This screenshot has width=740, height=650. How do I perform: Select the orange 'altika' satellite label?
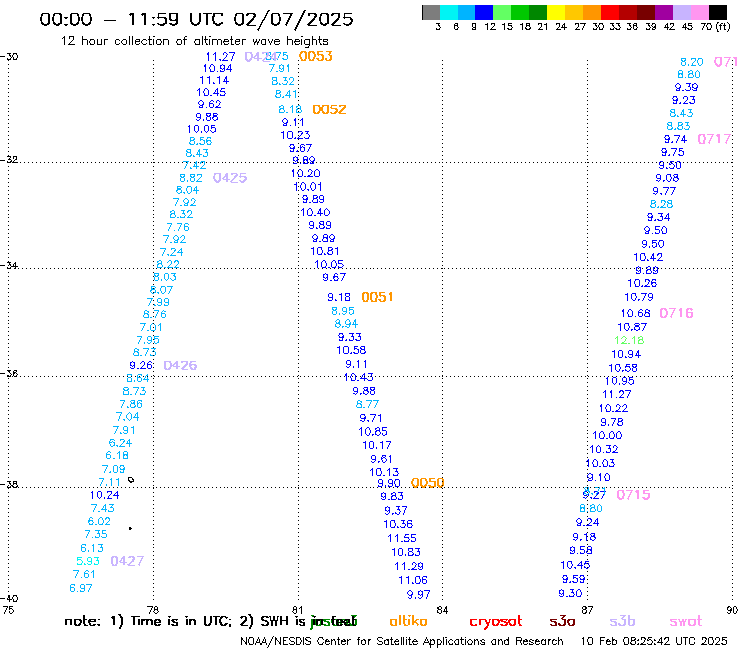click(408, 621)
